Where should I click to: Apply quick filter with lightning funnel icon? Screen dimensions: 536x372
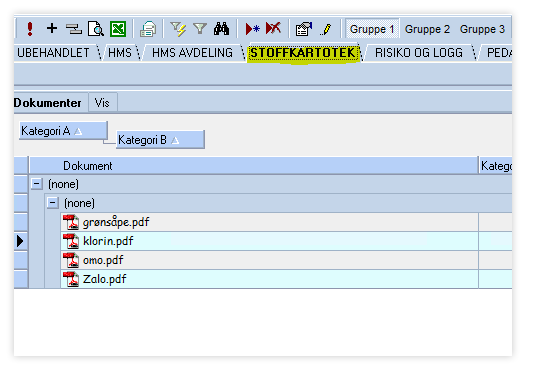178,29
